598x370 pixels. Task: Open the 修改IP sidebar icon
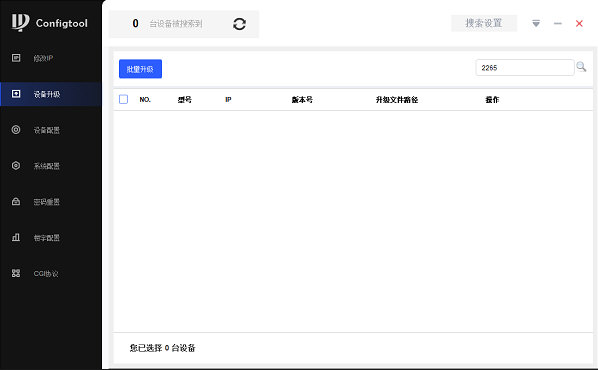(16, 58)
